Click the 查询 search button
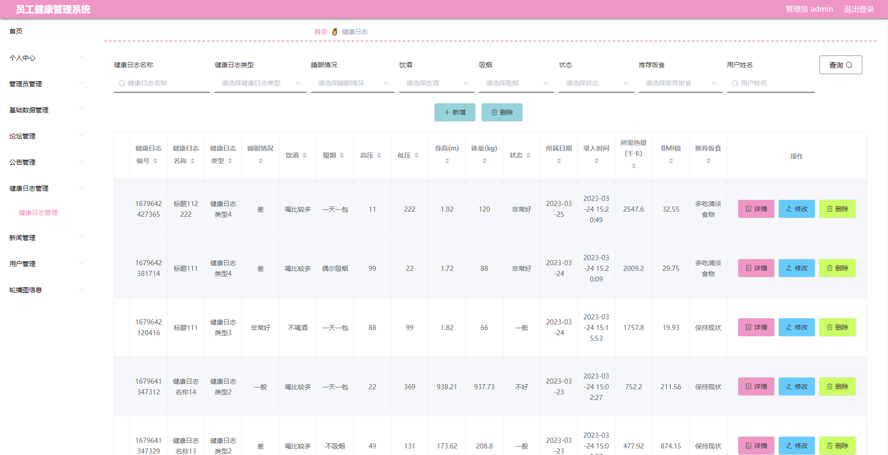 click(x=840, y=65)
